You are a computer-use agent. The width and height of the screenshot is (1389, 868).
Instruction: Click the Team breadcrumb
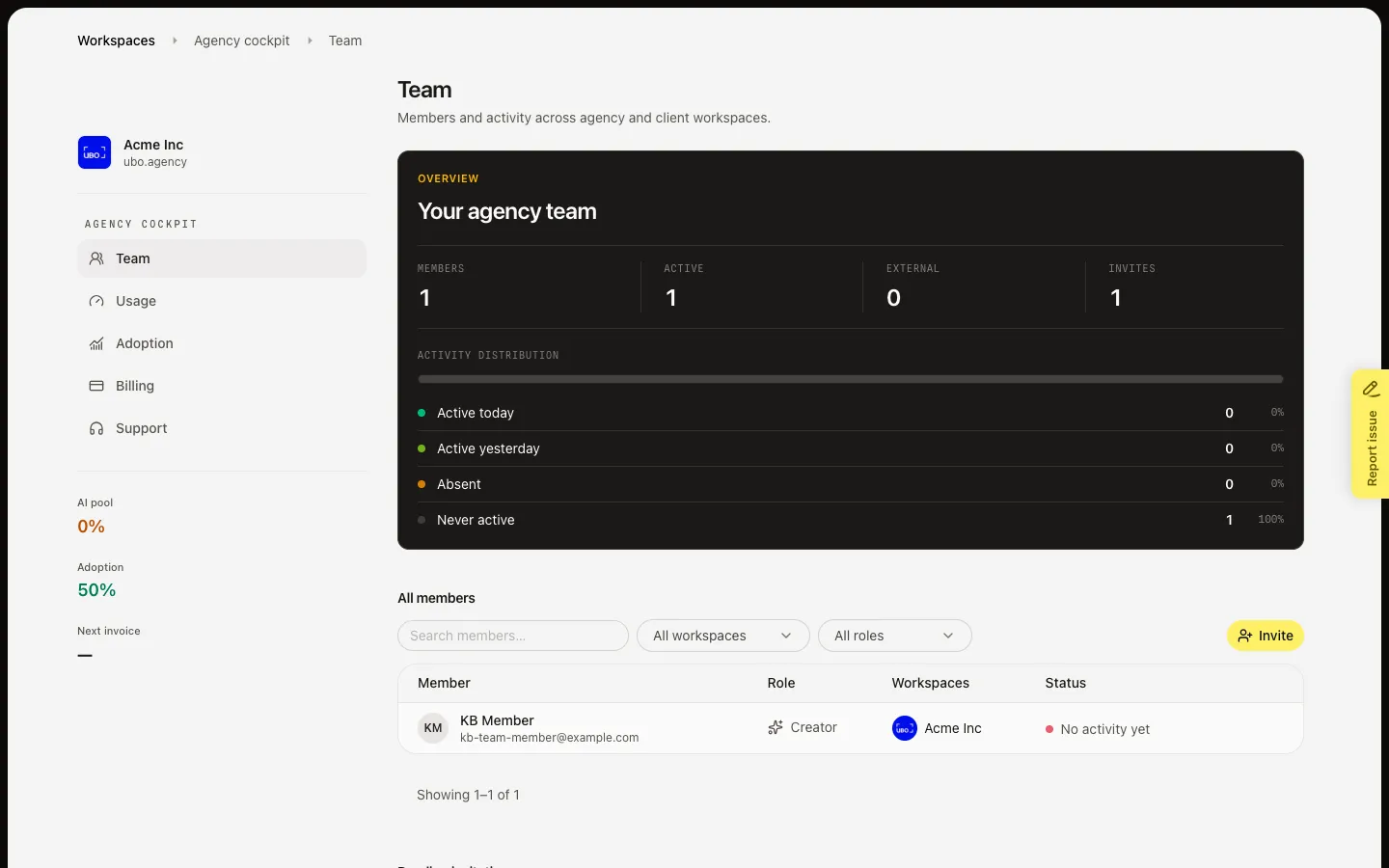coord(345,41)
